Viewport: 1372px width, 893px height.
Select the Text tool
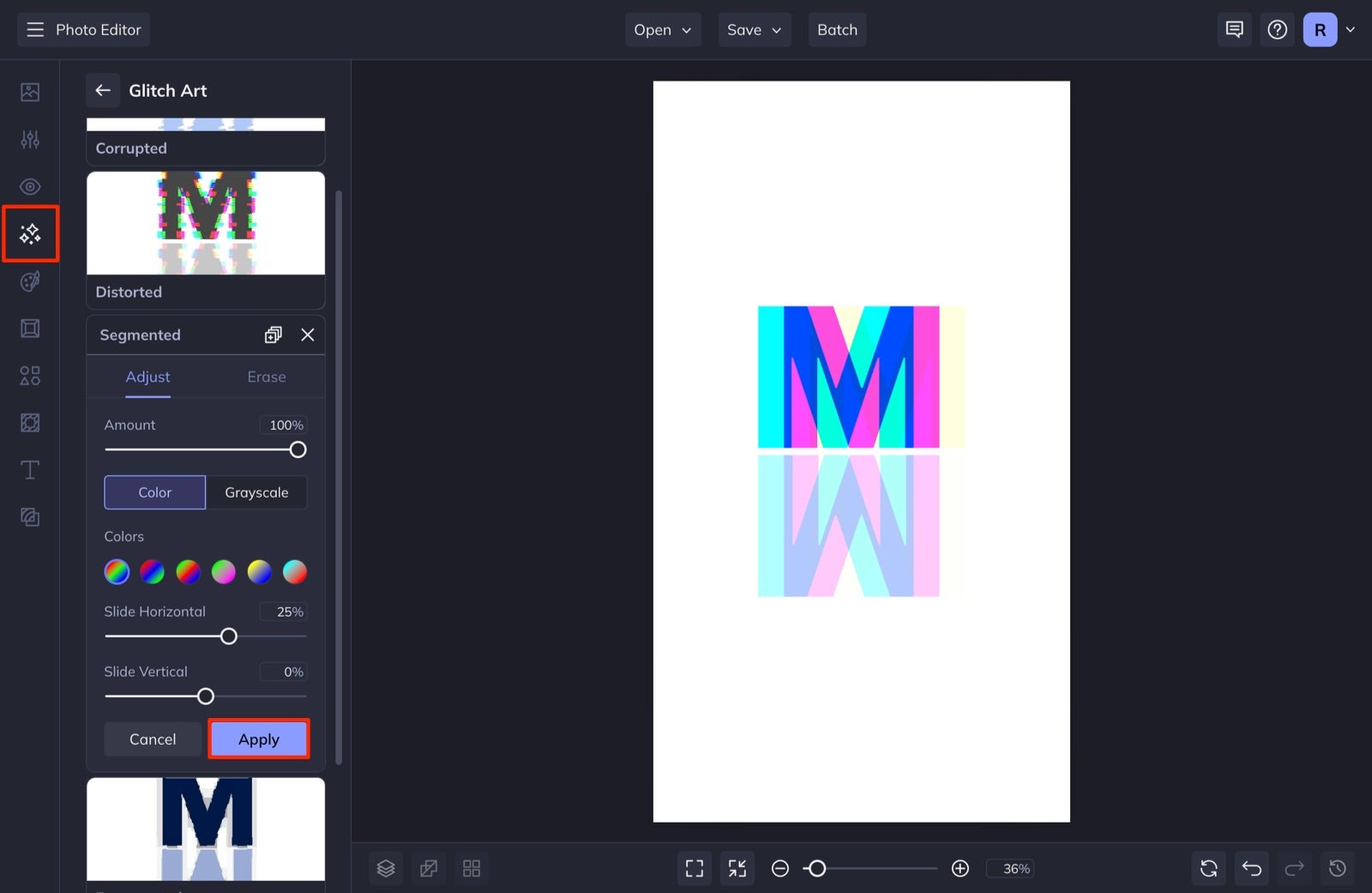click(x=30, y=469)
